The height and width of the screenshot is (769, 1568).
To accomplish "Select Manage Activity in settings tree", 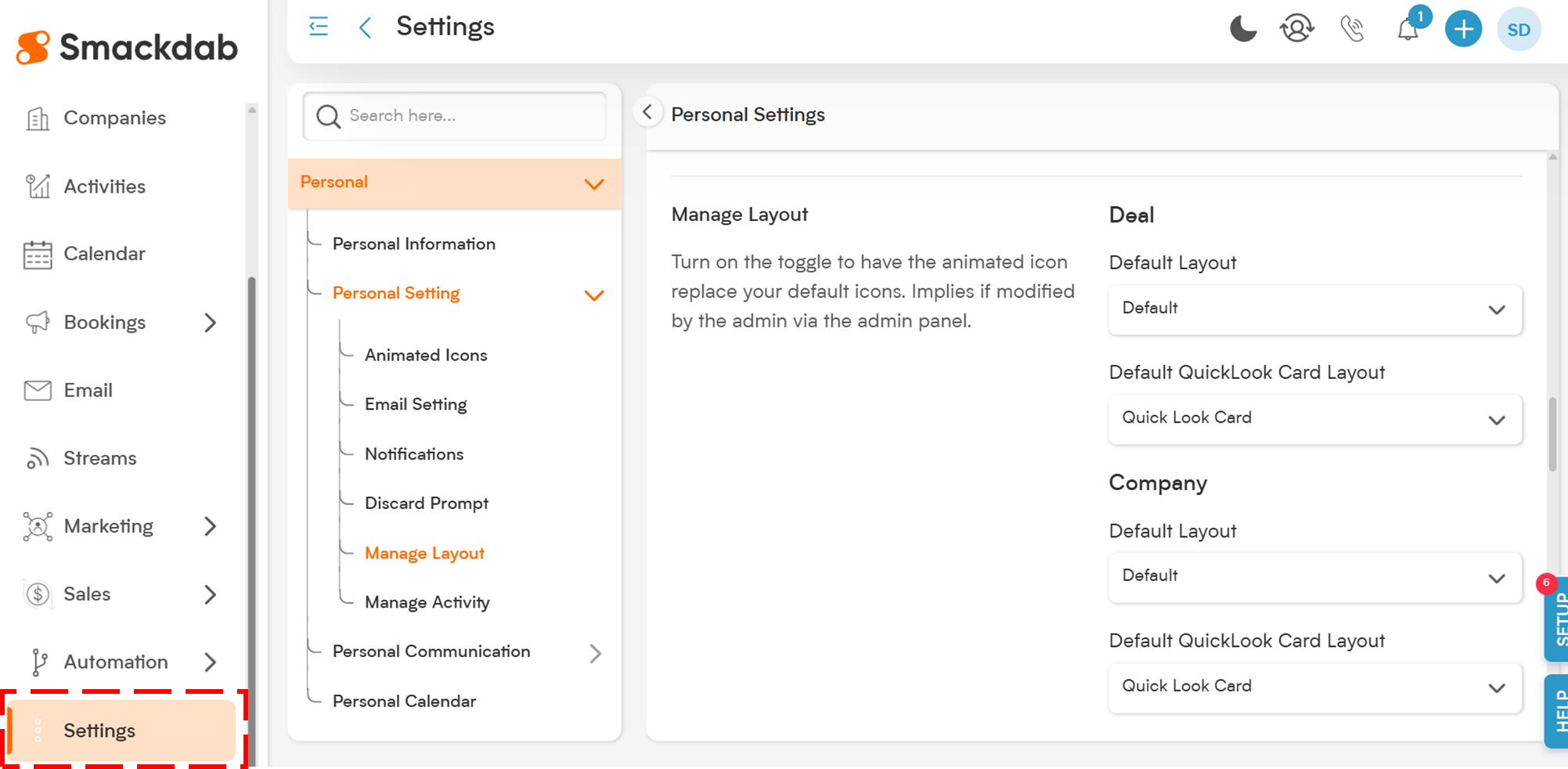I will [x=427, y=602].
